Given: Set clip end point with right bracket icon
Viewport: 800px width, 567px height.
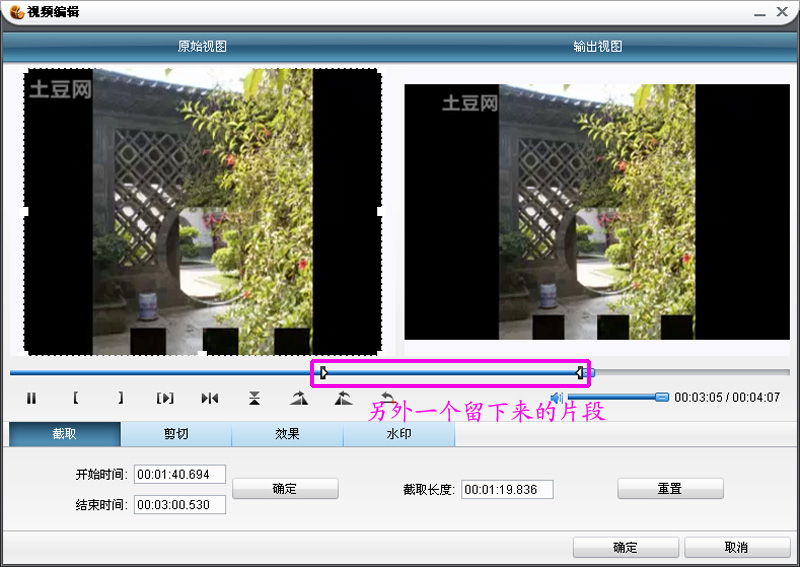Looking at the screenshot, I should coord(120,398).
